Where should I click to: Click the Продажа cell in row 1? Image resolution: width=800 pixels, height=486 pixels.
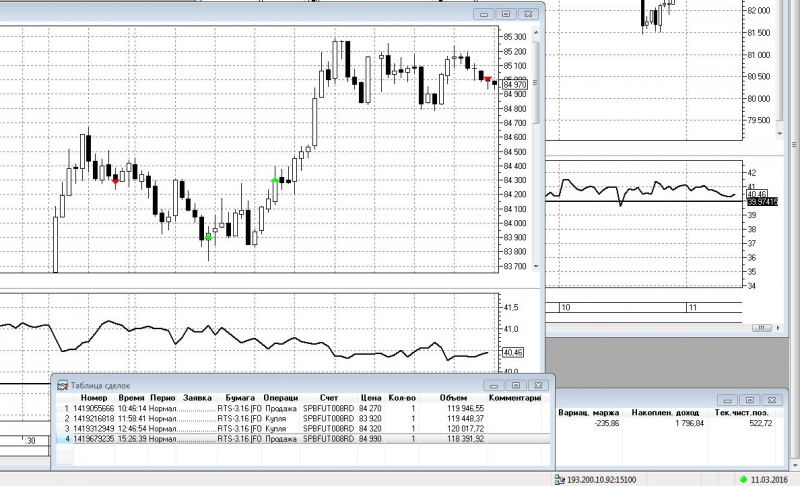281,408
